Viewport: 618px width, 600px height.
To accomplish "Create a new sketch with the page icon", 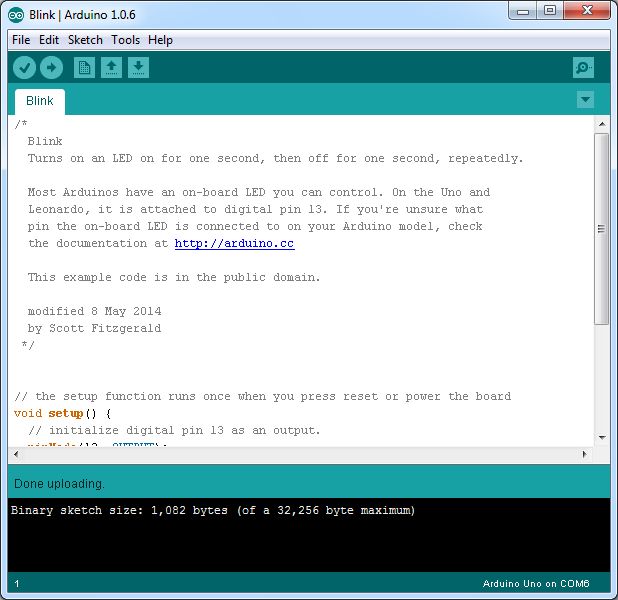I will [84, 68].
